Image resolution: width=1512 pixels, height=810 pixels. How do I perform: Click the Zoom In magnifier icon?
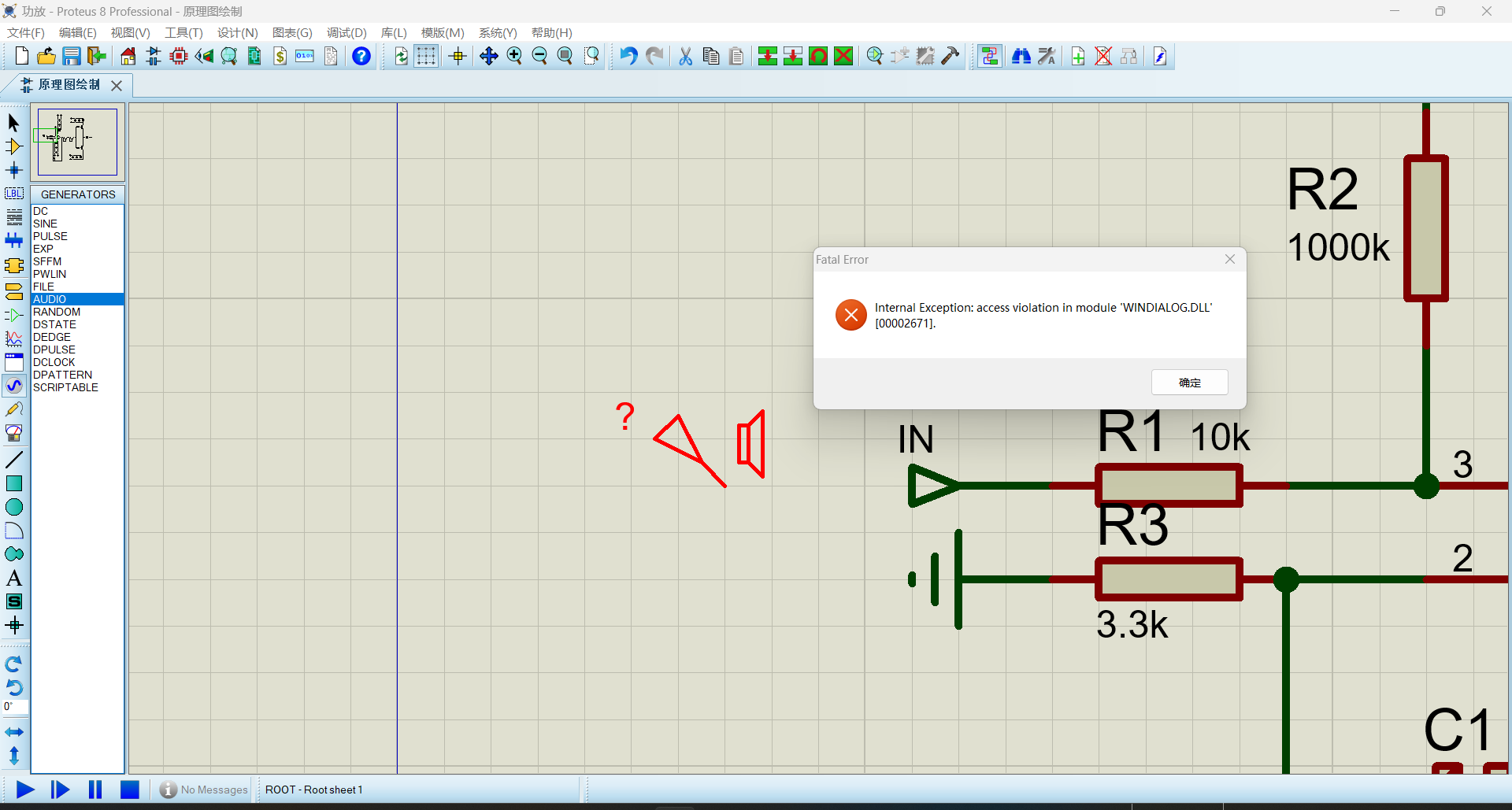[x=514, y=56]
